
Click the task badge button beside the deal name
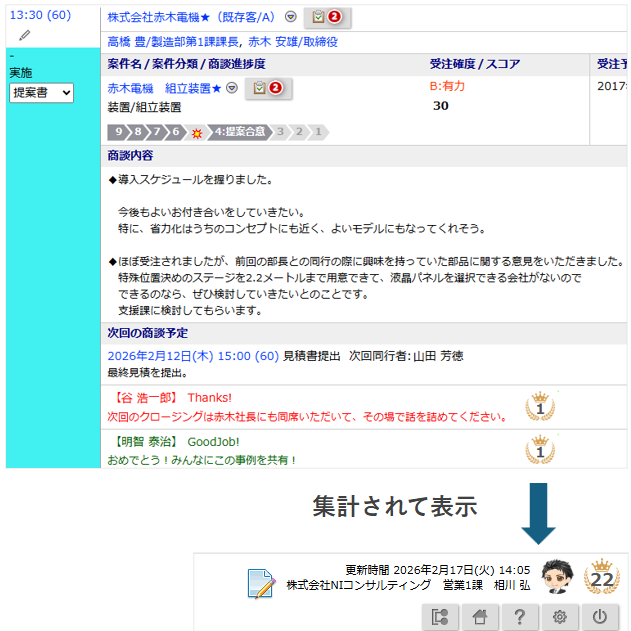[x=268, y=88]
